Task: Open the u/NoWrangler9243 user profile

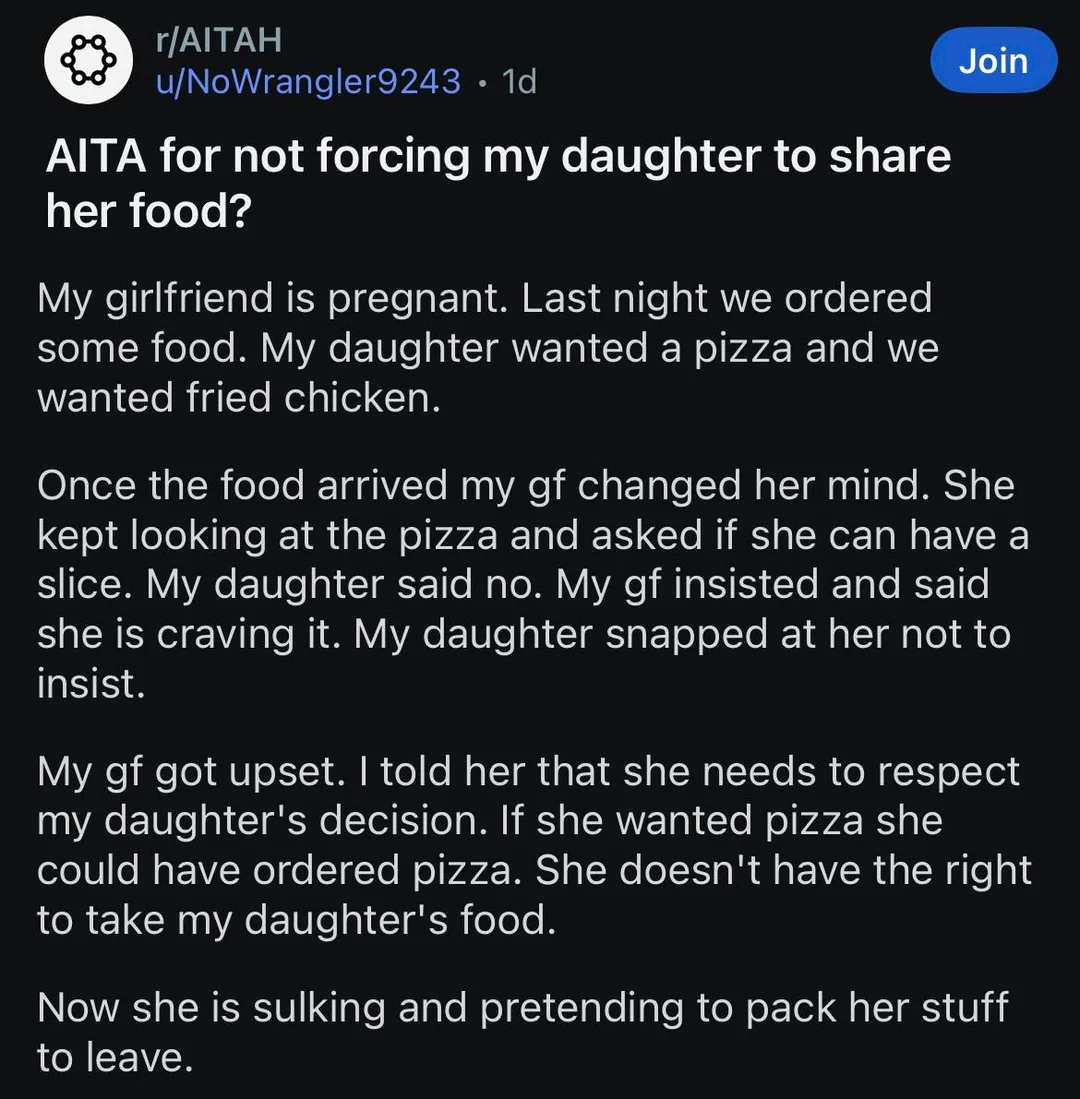Action: click(x=308, y=81)
